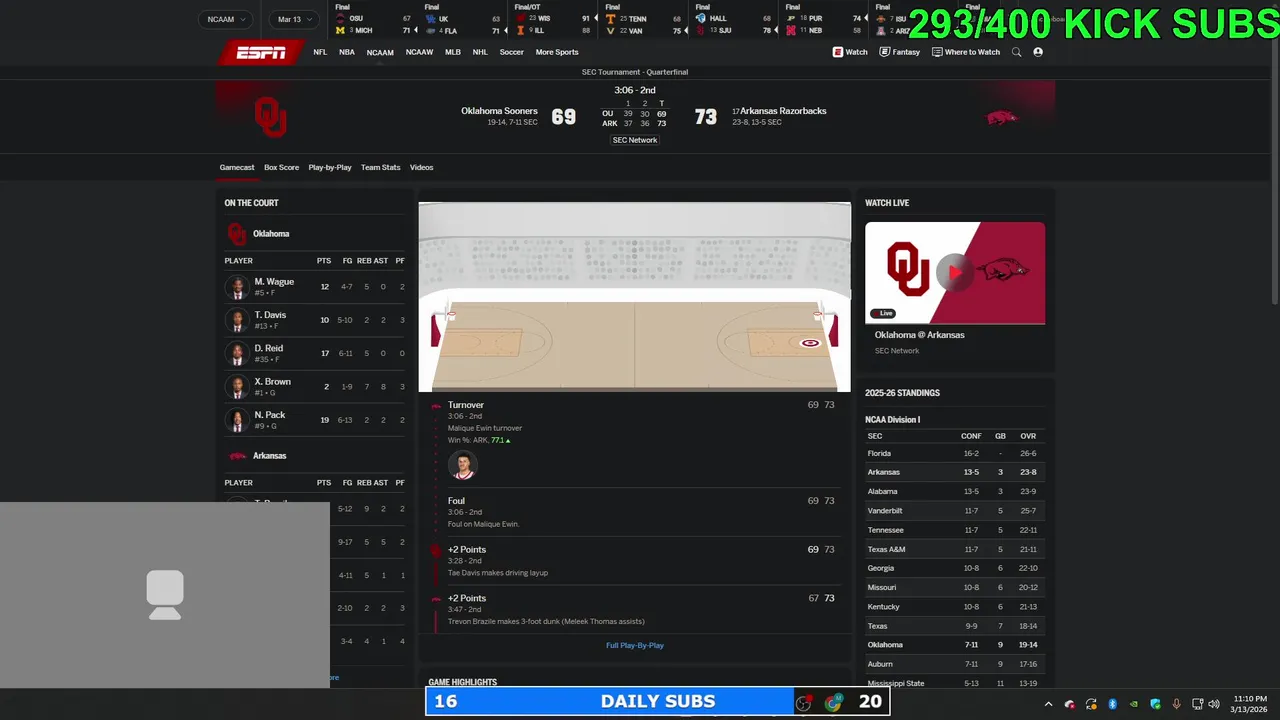Select NBA in the ESPN navigation

pos(346,52)
